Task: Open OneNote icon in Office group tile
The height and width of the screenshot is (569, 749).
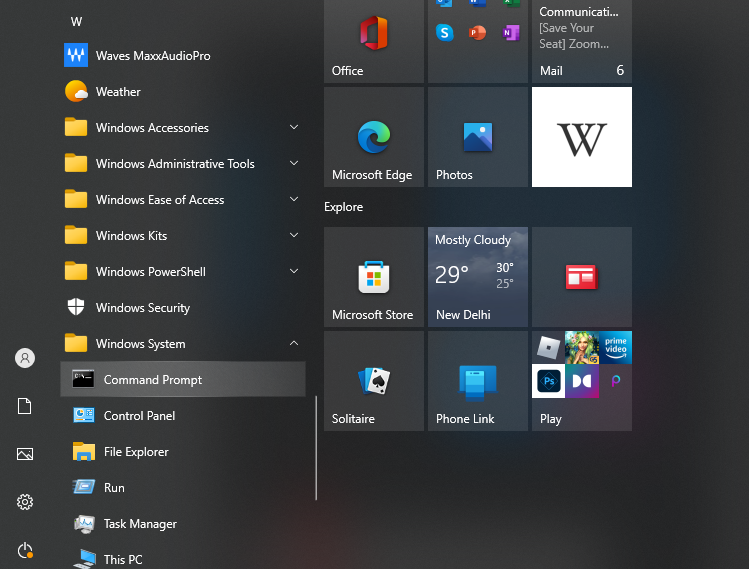Action: [511, 33]
